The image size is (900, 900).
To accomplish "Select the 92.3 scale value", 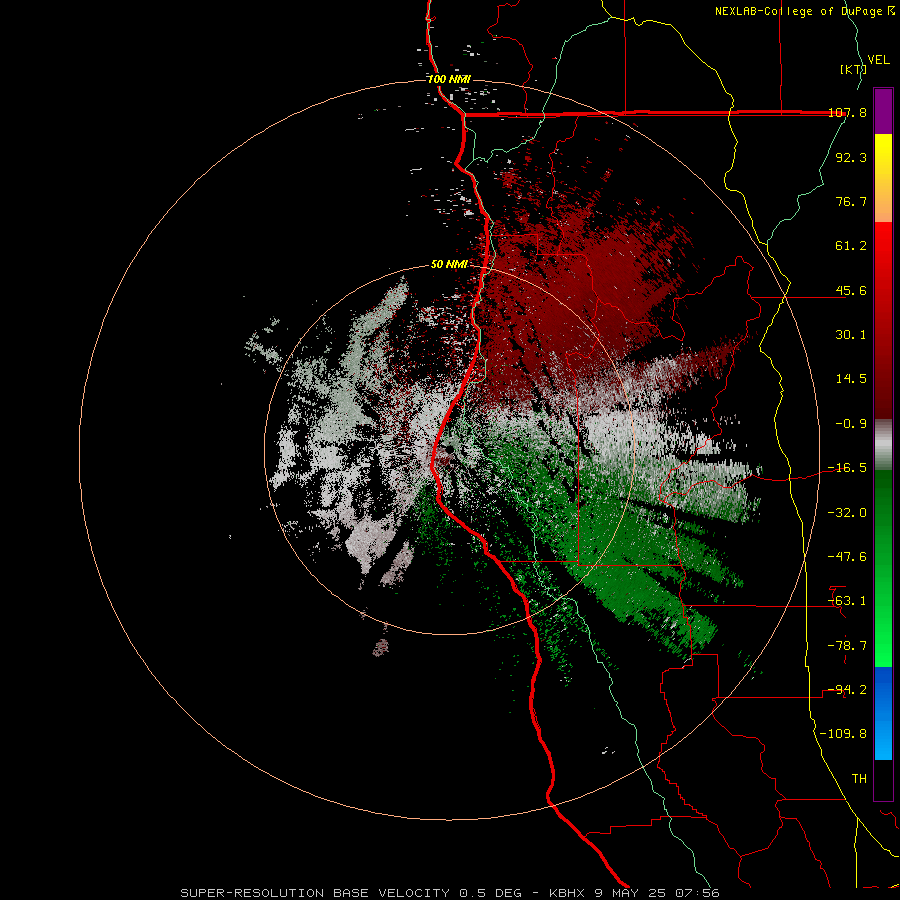I will (851, 157).
